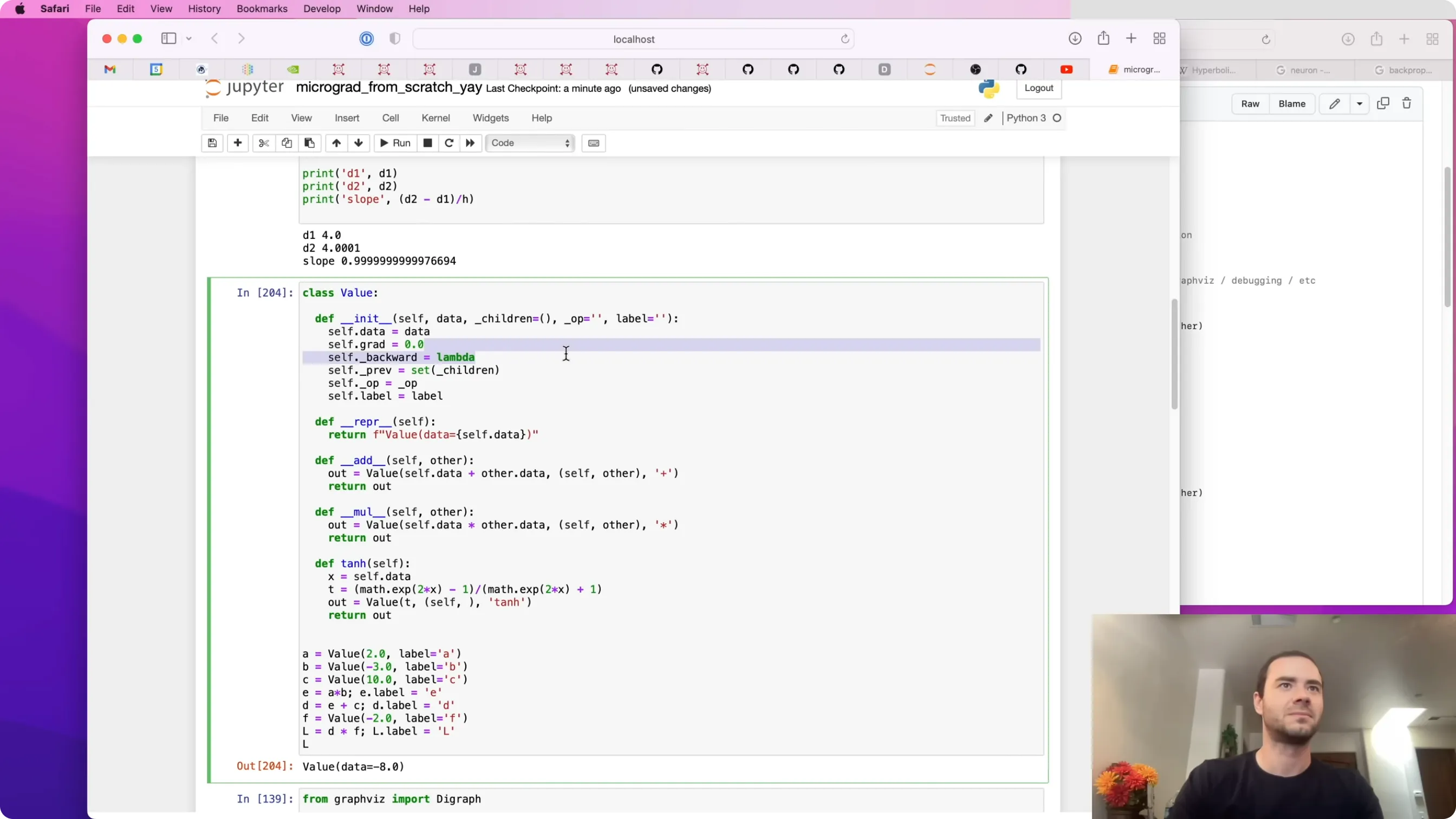This screenshot has height=819, width=1456.
Task: Click the Blame button in the GitHub window
Action: pyautogui.click(x=1292, y=104)
